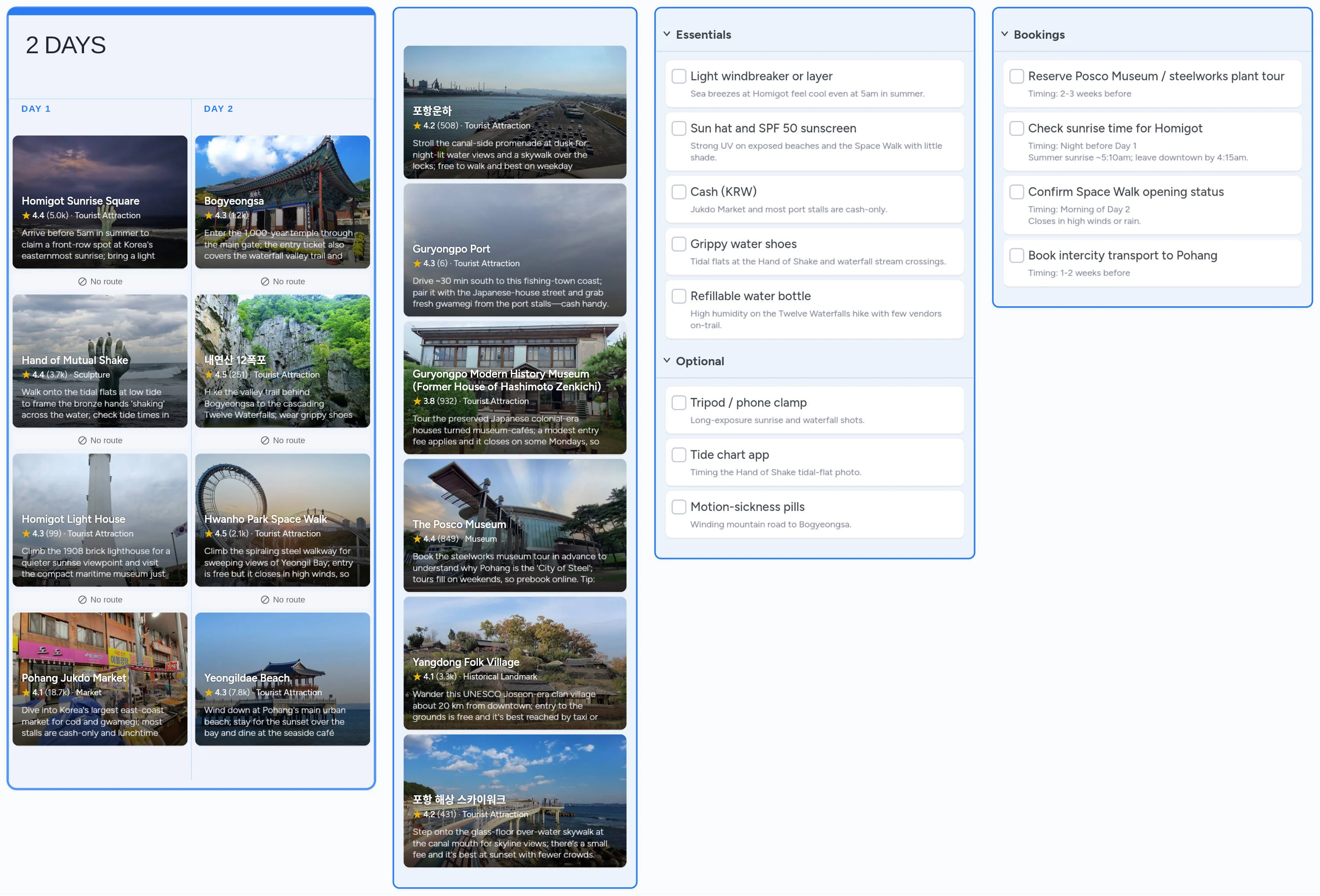Click 'Timing: 2-3 weeks before' text
The width and height of the screenshot is (1320, 896).
tap(1079, 94)
